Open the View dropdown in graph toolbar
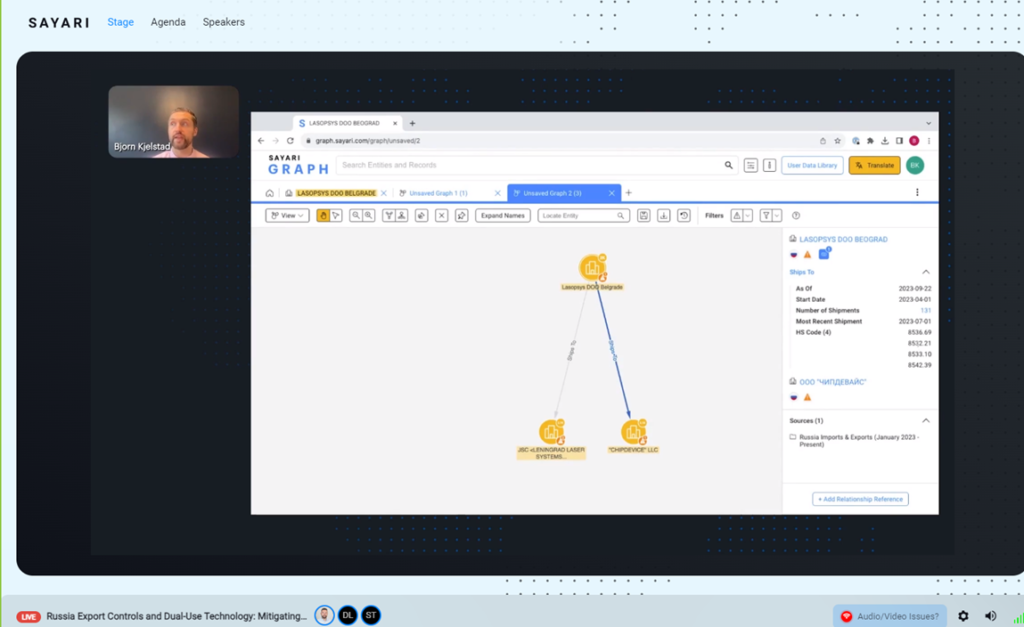Image resolution: width=1024 pixels, height=627 pixels. [287, 216]
